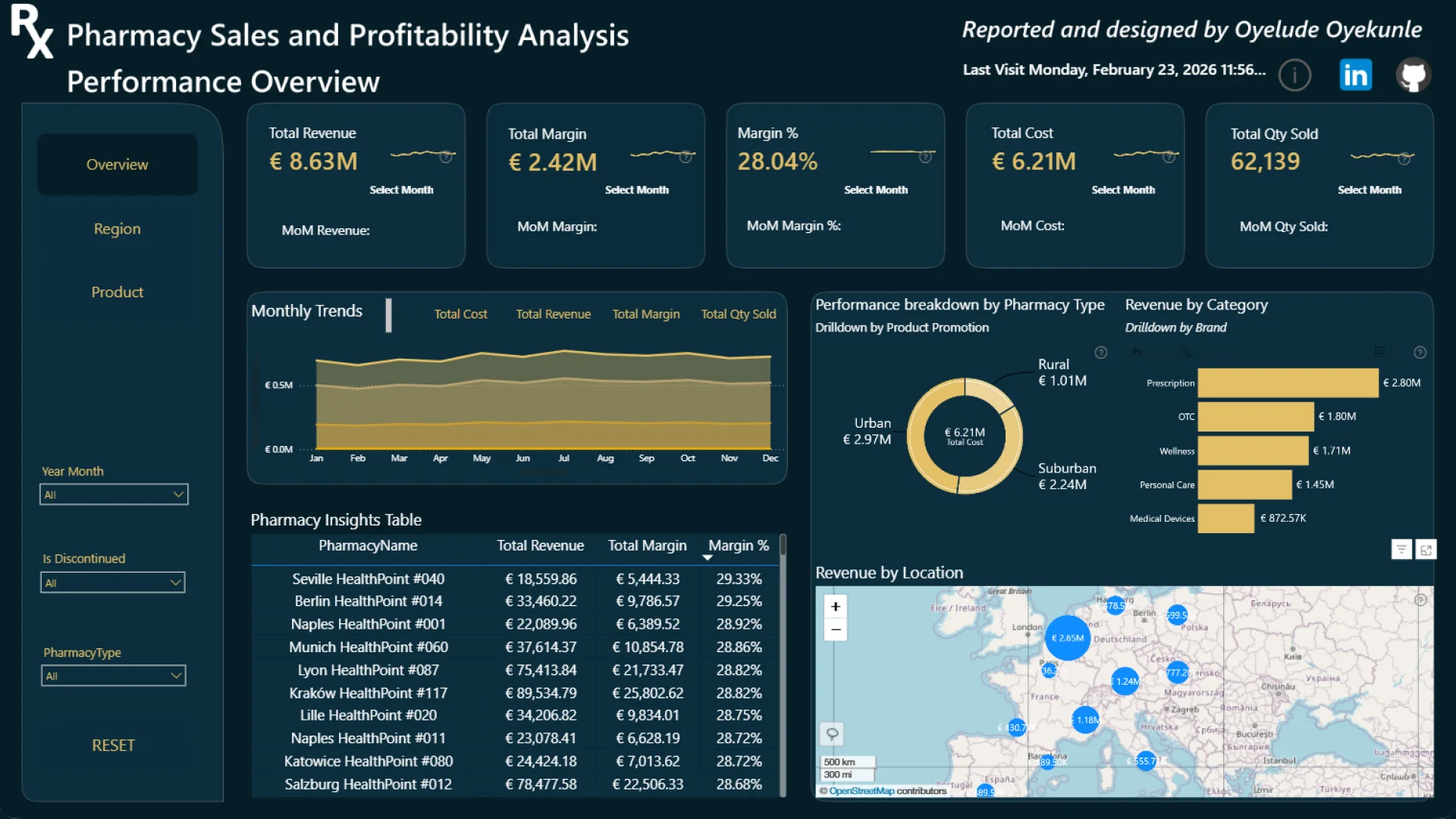Toggle Total Qty Sold trend series
1456x819 pixels.
(738, 314)
